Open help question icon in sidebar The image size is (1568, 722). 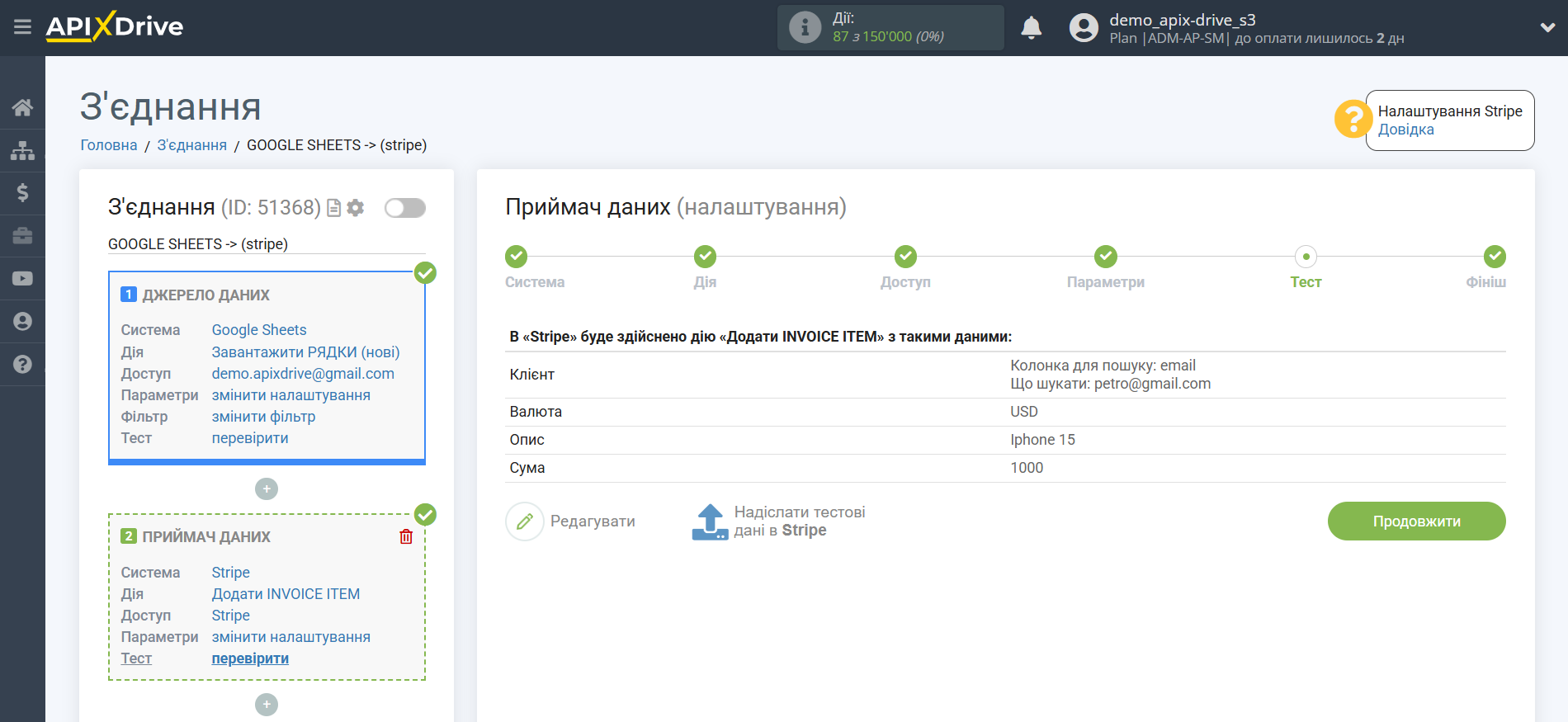(x=22, y=364)
